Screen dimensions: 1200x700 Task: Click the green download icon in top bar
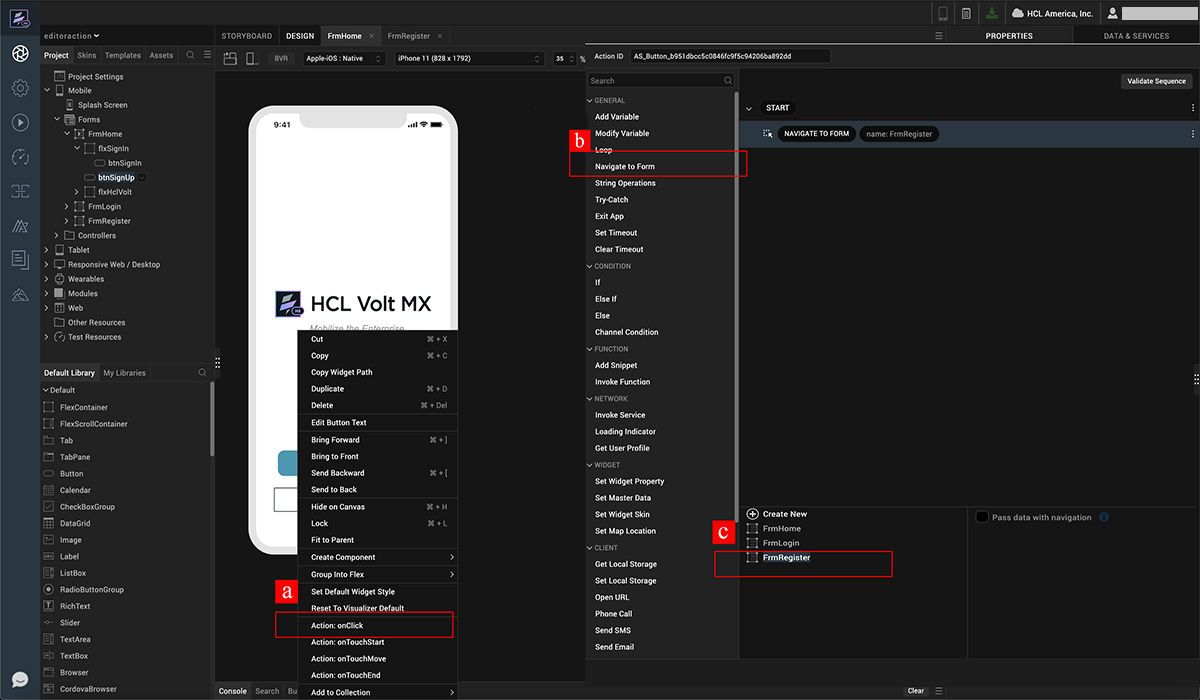[x=991, y=13]
